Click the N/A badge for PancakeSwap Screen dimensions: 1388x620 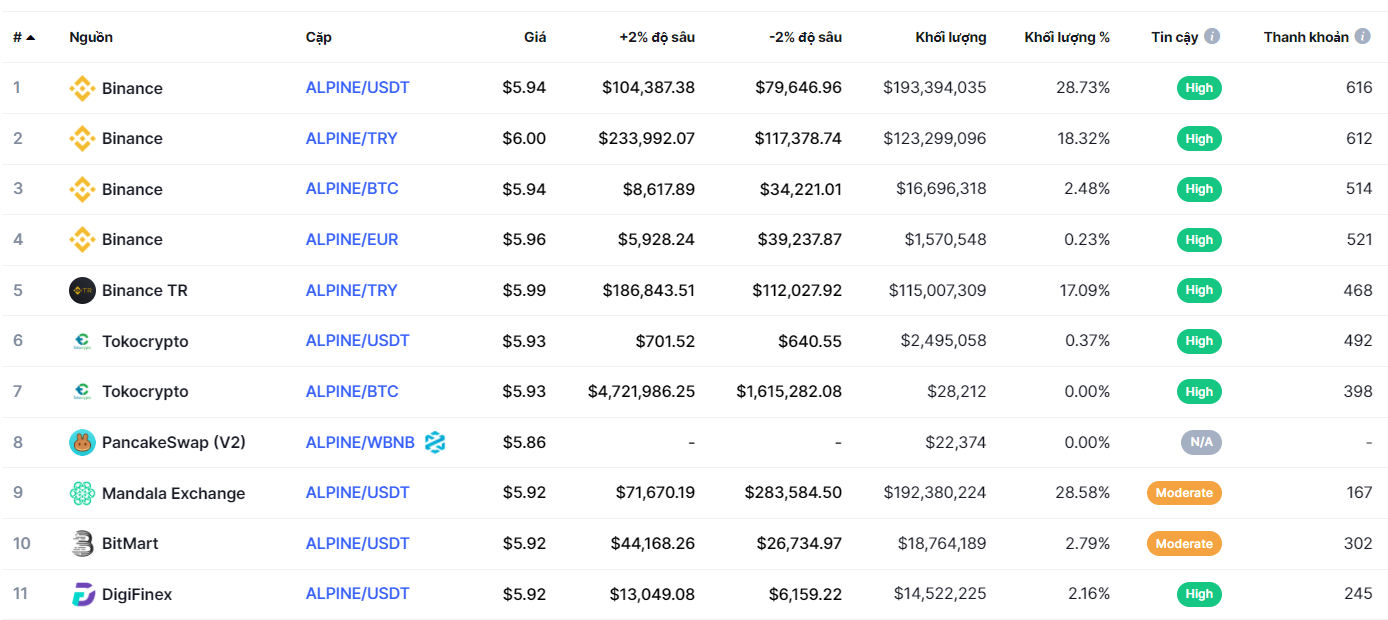(x=1201, y=442)
